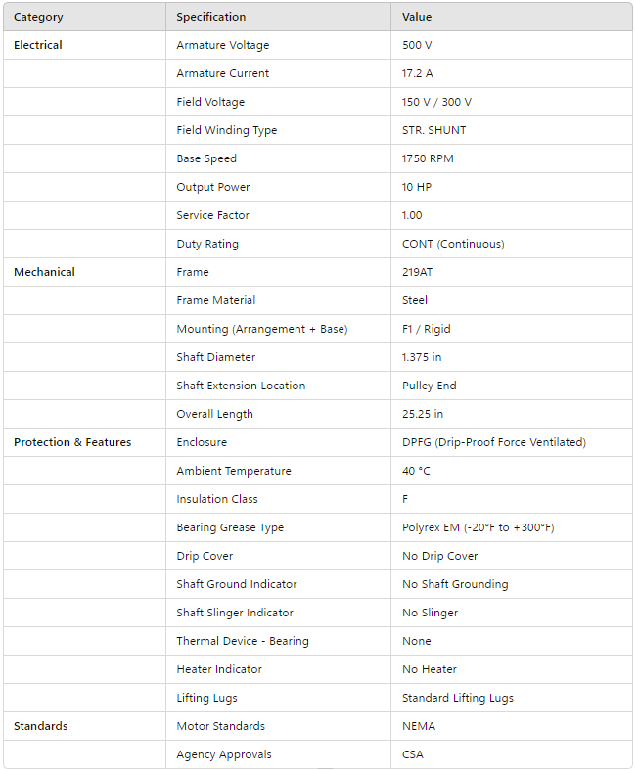Select the Insulation Class specification cell

click(217, 499)
